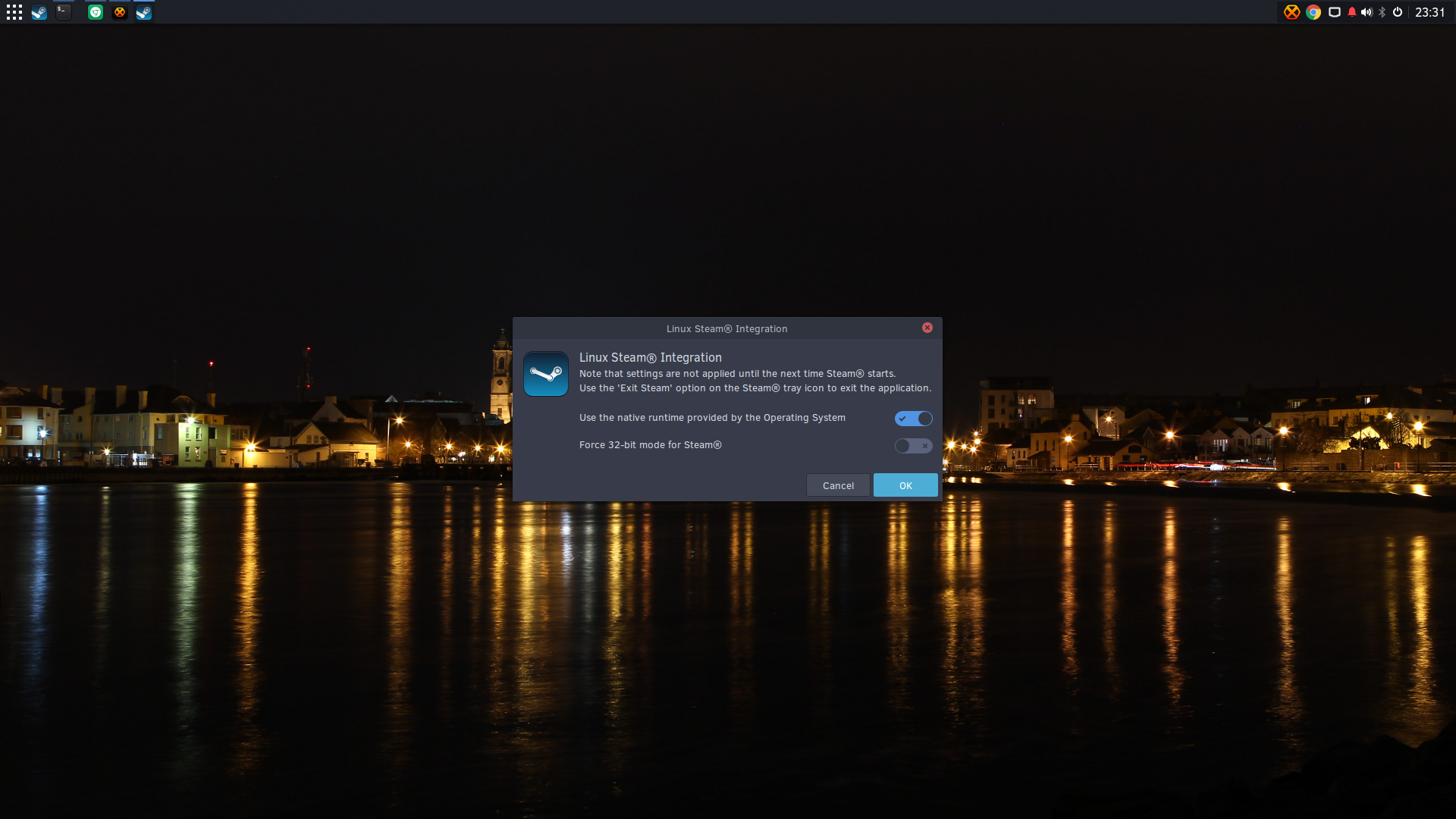
Task: Open the wired network connection indicator
Action: pyautogui.click(x=1335, y=12)
